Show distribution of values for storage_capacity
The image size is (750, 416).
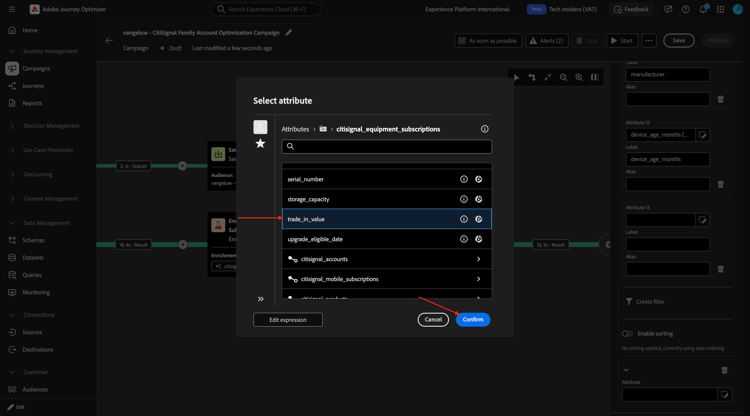point(478,199)
